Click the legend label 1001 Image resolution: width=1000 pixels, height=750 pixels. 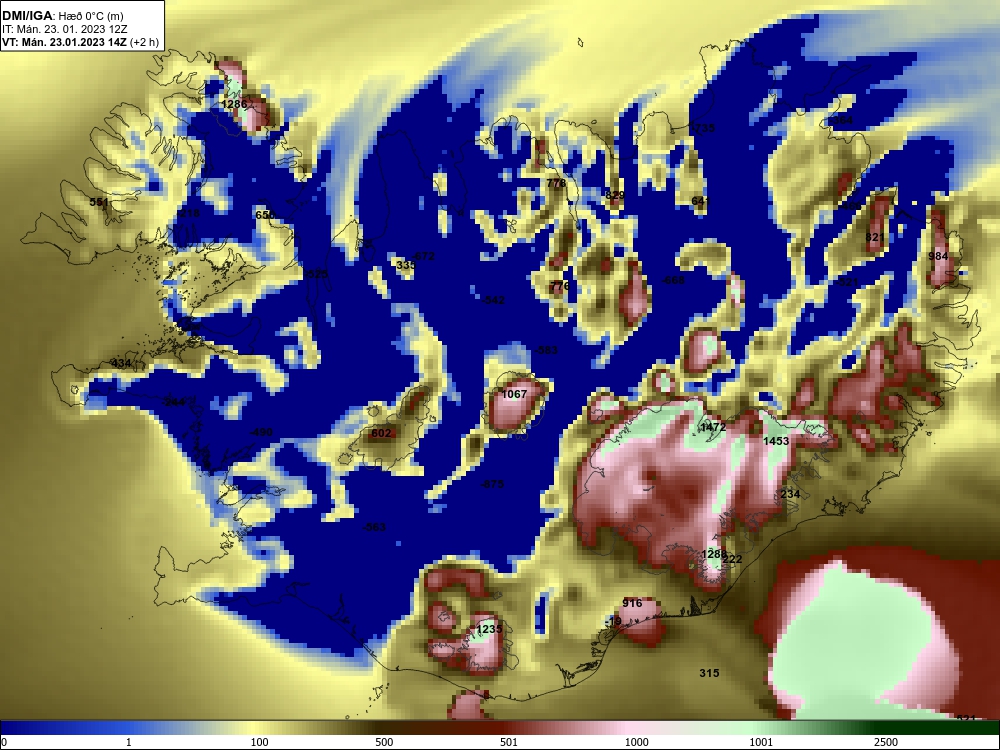coord(761,742)
